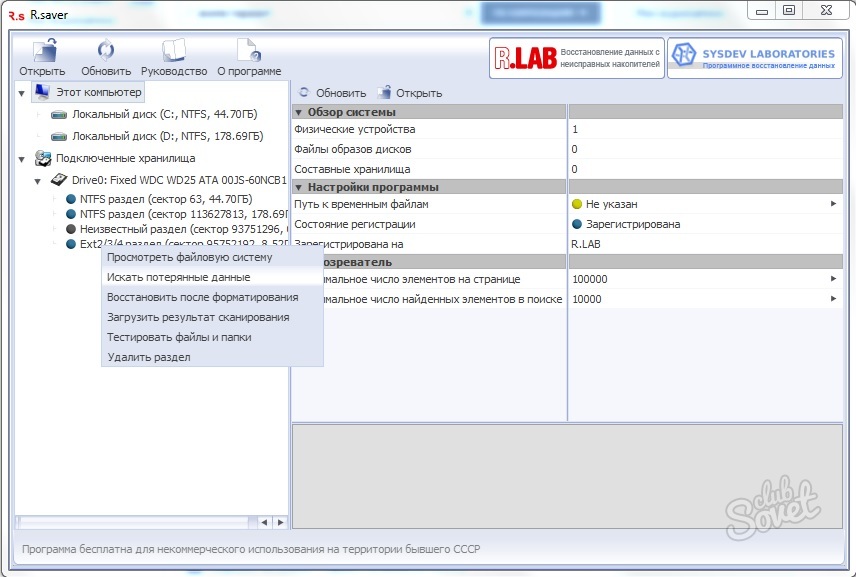Click the left panel horizontal scrollbar right arrow
The height and width of the screenshot is (577, 856).
pyautogui.click(x=279, y=522)
